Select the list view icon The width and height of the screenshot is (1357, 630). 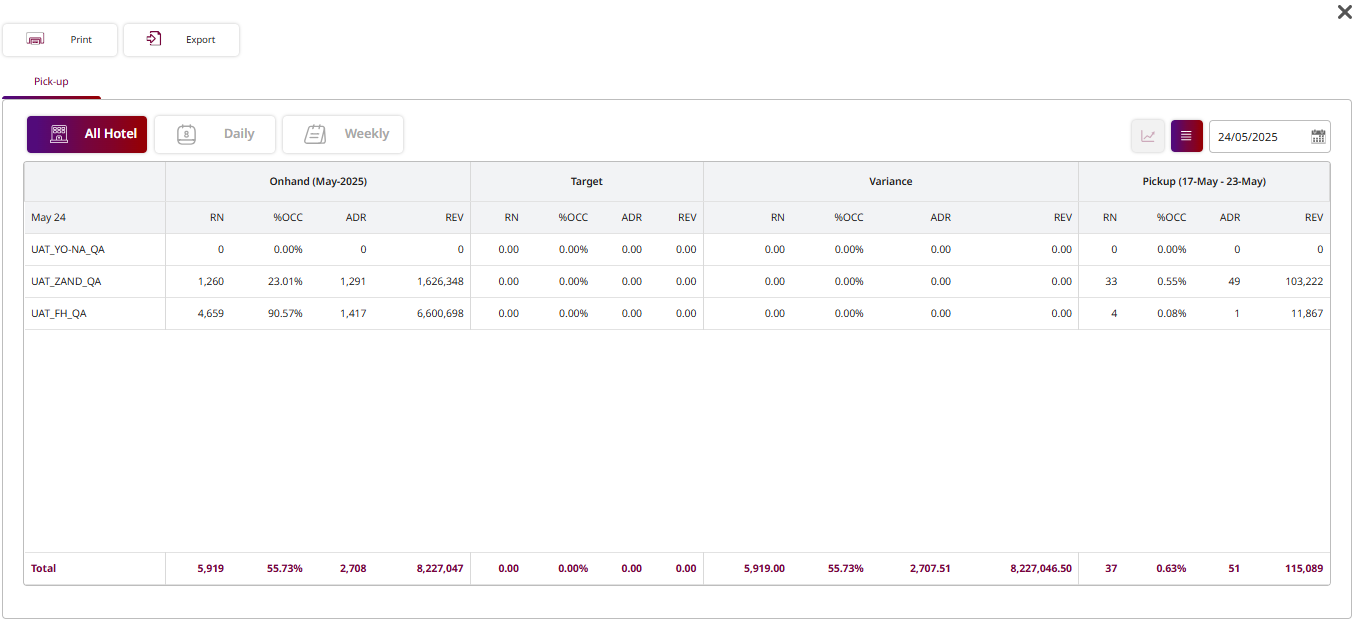point(1186,136)
